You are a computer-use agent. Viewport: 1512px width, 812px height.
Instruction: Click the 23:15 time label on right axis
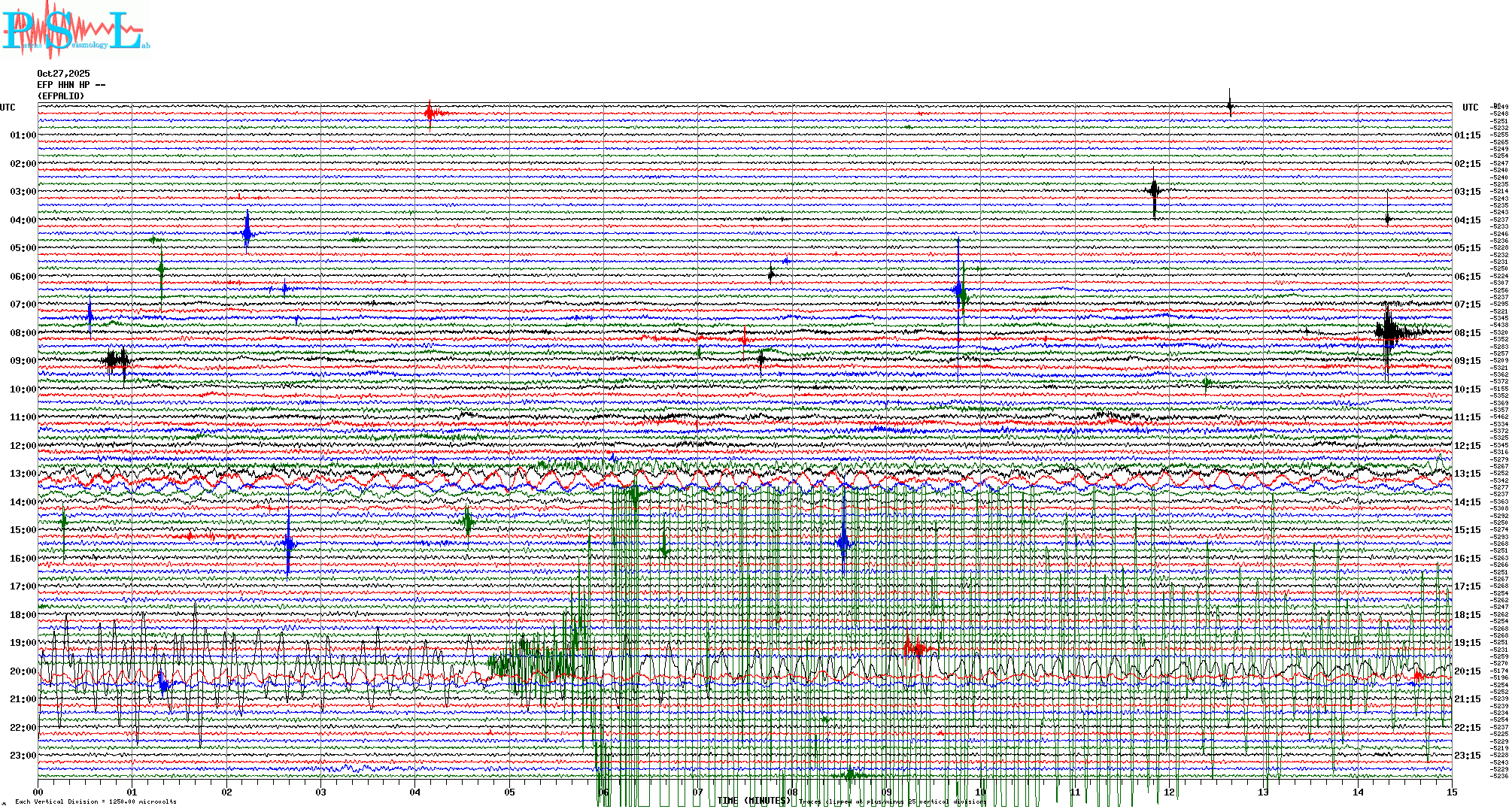[1467, 756]
